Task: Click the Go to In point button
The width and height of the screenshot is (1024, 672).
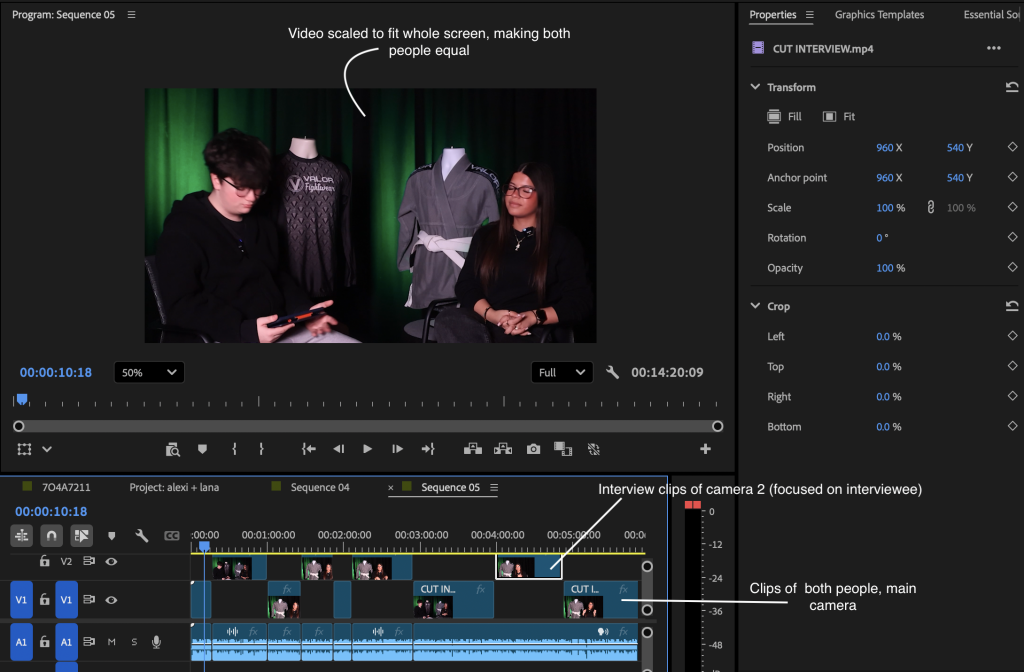Action: click(x=309, y=450)
